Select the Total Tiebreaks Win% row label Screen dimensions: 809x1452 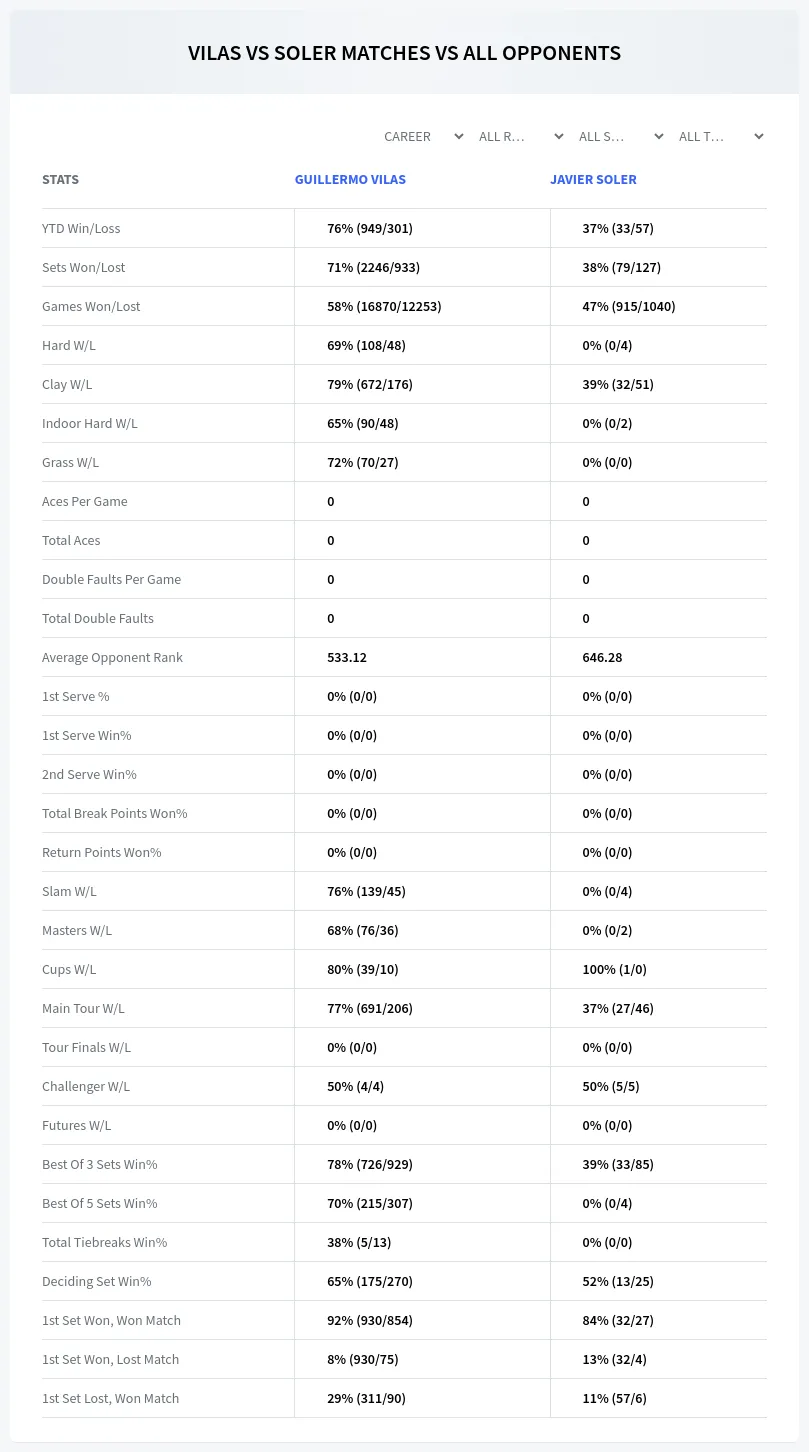coord(104,1243)
